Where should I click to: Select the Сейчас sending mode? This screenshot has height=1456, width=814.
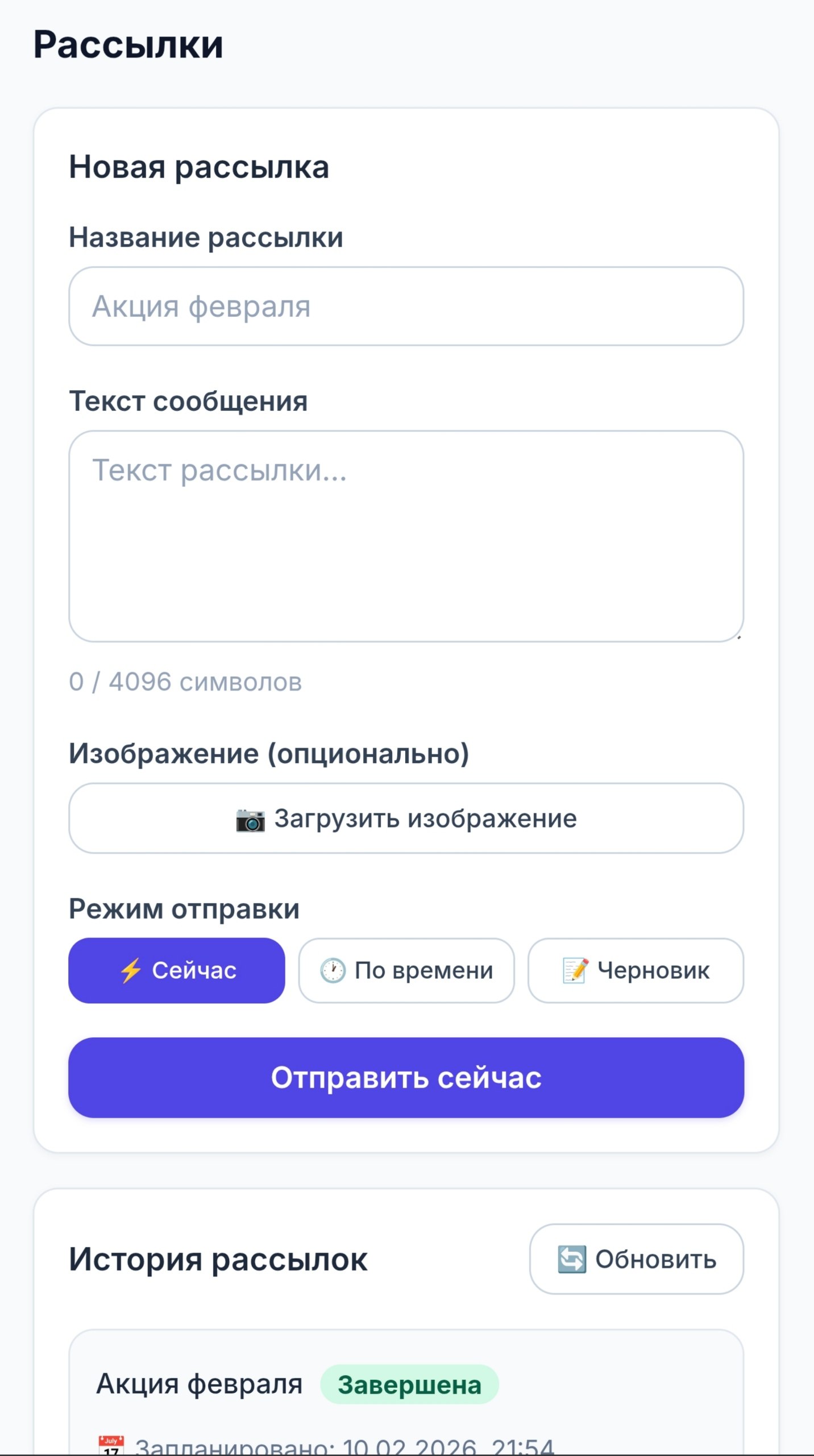[x=176, y=971]
